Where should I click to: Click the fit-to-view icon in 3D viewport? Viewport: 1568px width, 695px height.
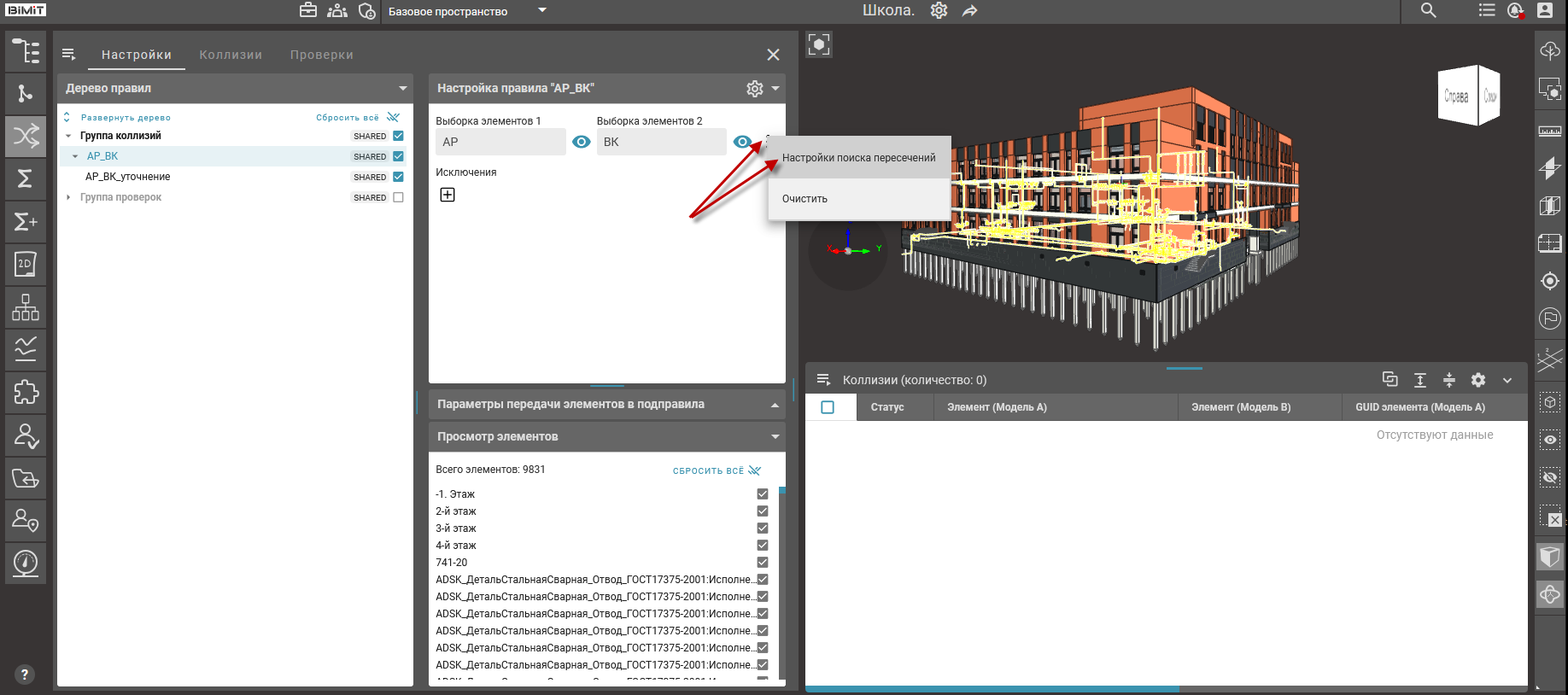coord(819,45)
